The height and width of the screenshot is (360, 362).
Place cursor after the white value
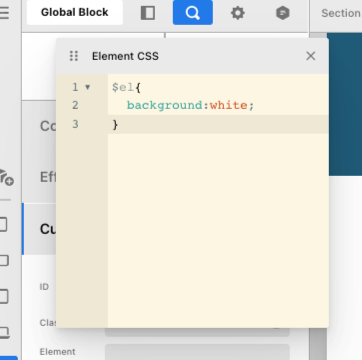click(248, 106)
